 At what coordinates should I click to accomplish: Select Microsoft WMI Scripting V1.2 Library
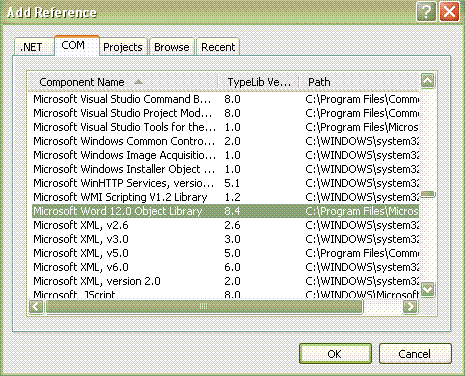225,197
